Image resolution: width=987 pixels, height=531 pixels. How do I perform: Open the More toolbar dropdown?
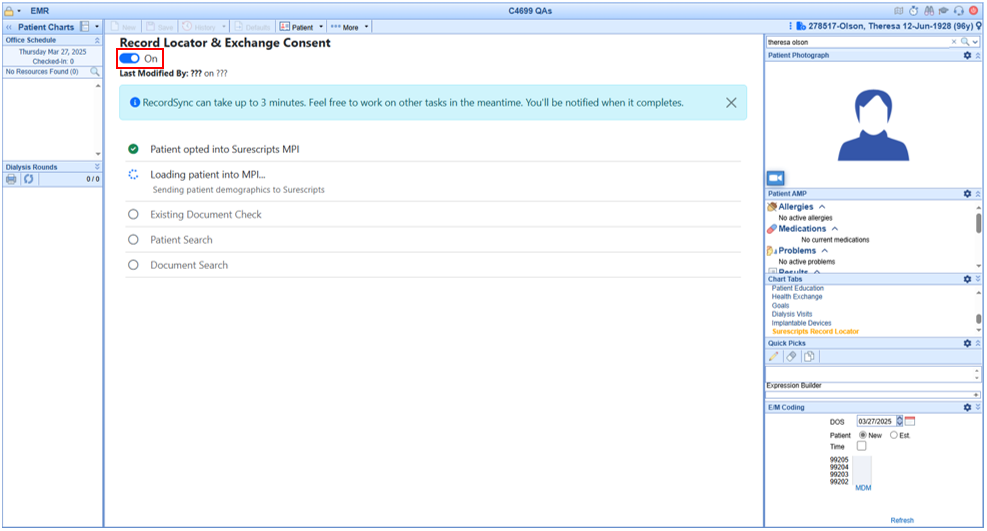point(366,27)
